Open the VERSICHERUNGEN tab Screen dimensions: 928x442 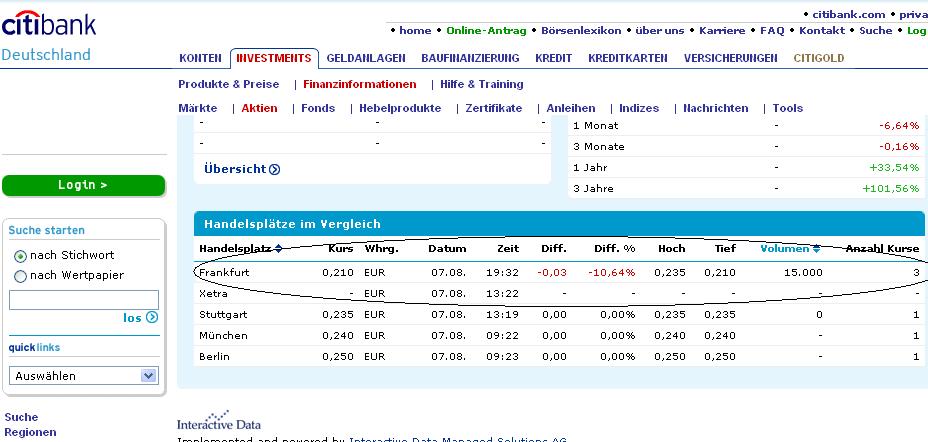[x=730, y=58]
